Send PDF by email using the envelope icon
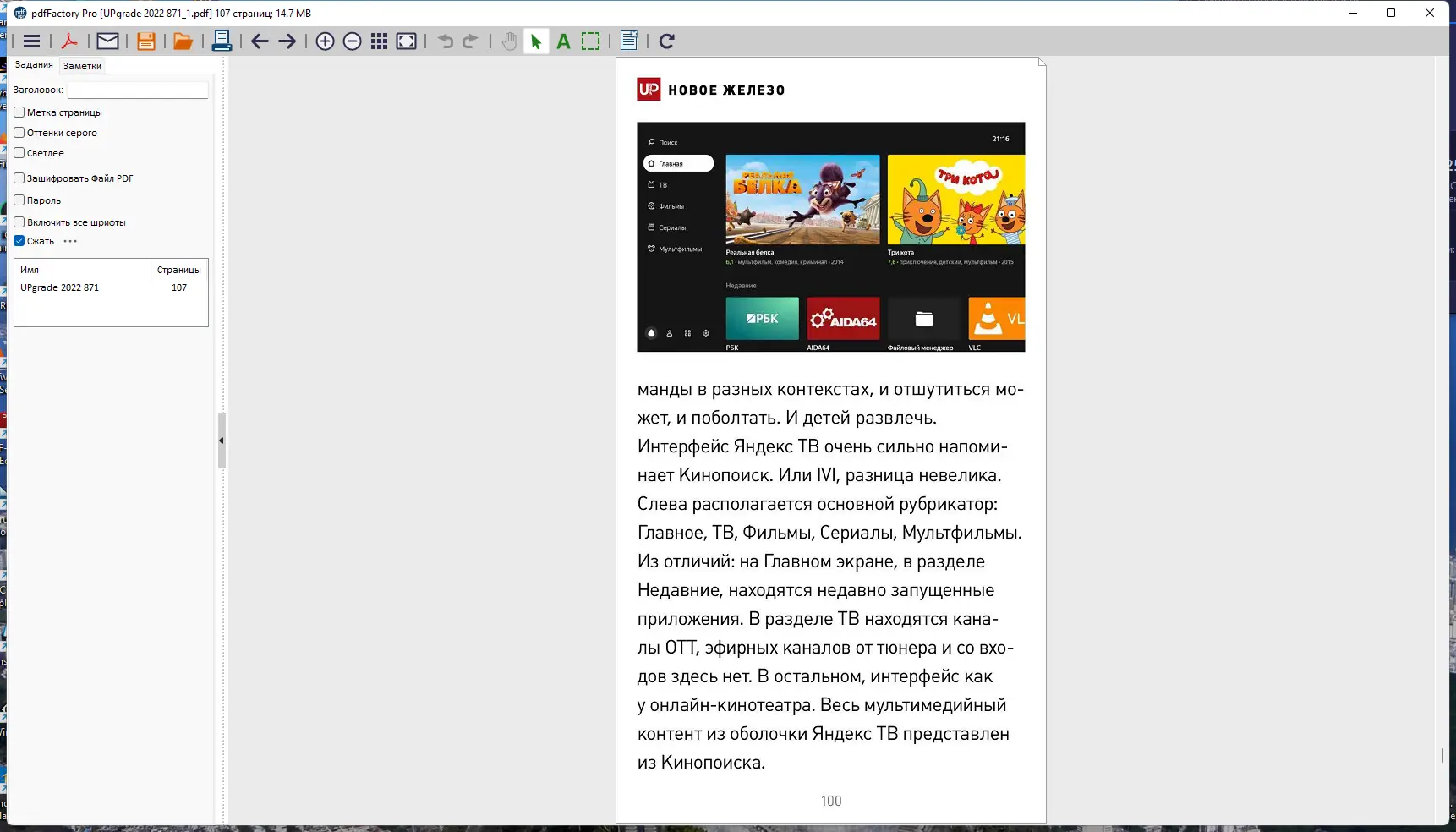 coord(107,41)
